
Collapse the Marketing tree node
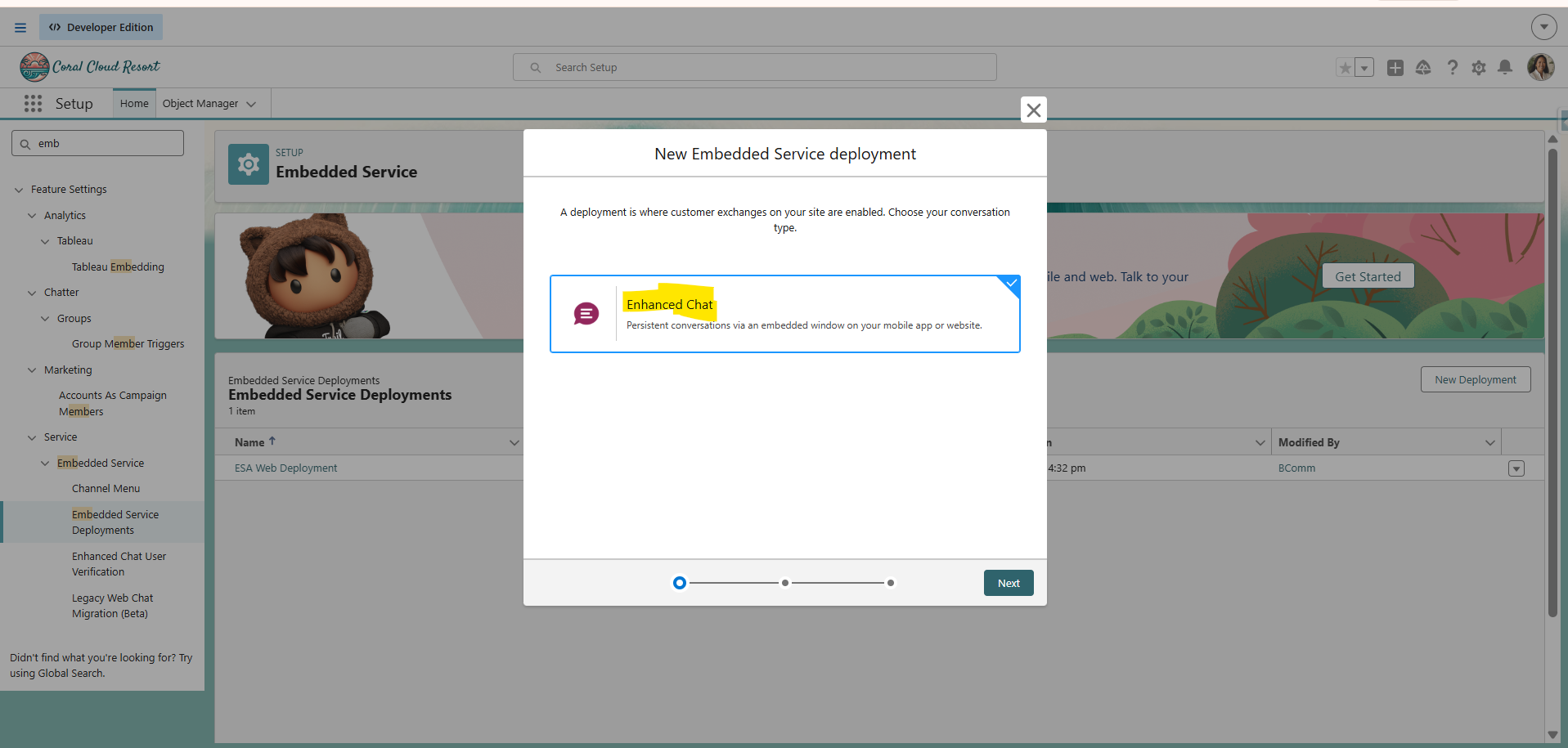pos(32,370)
